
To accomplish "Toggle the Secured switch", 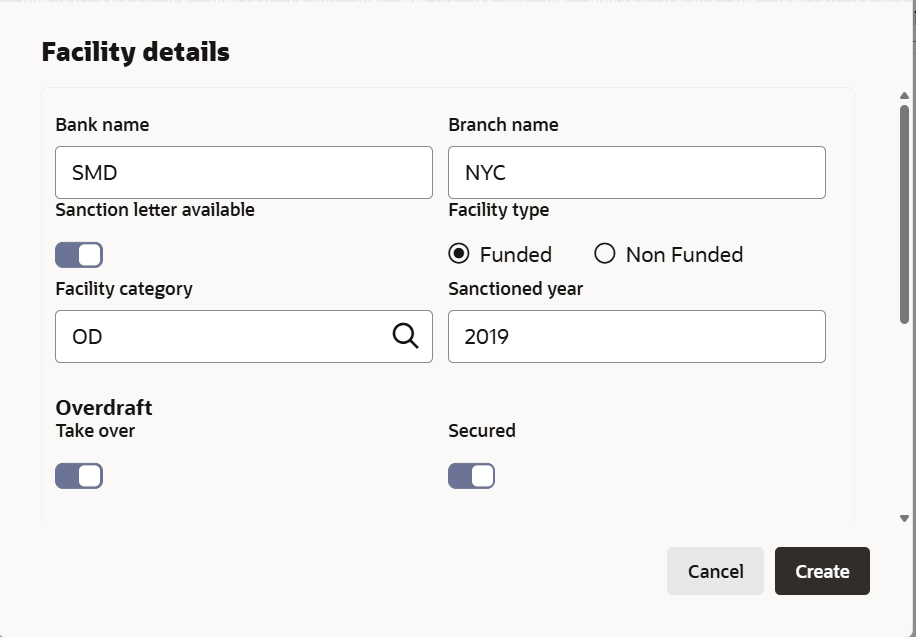I will [471, 476].
